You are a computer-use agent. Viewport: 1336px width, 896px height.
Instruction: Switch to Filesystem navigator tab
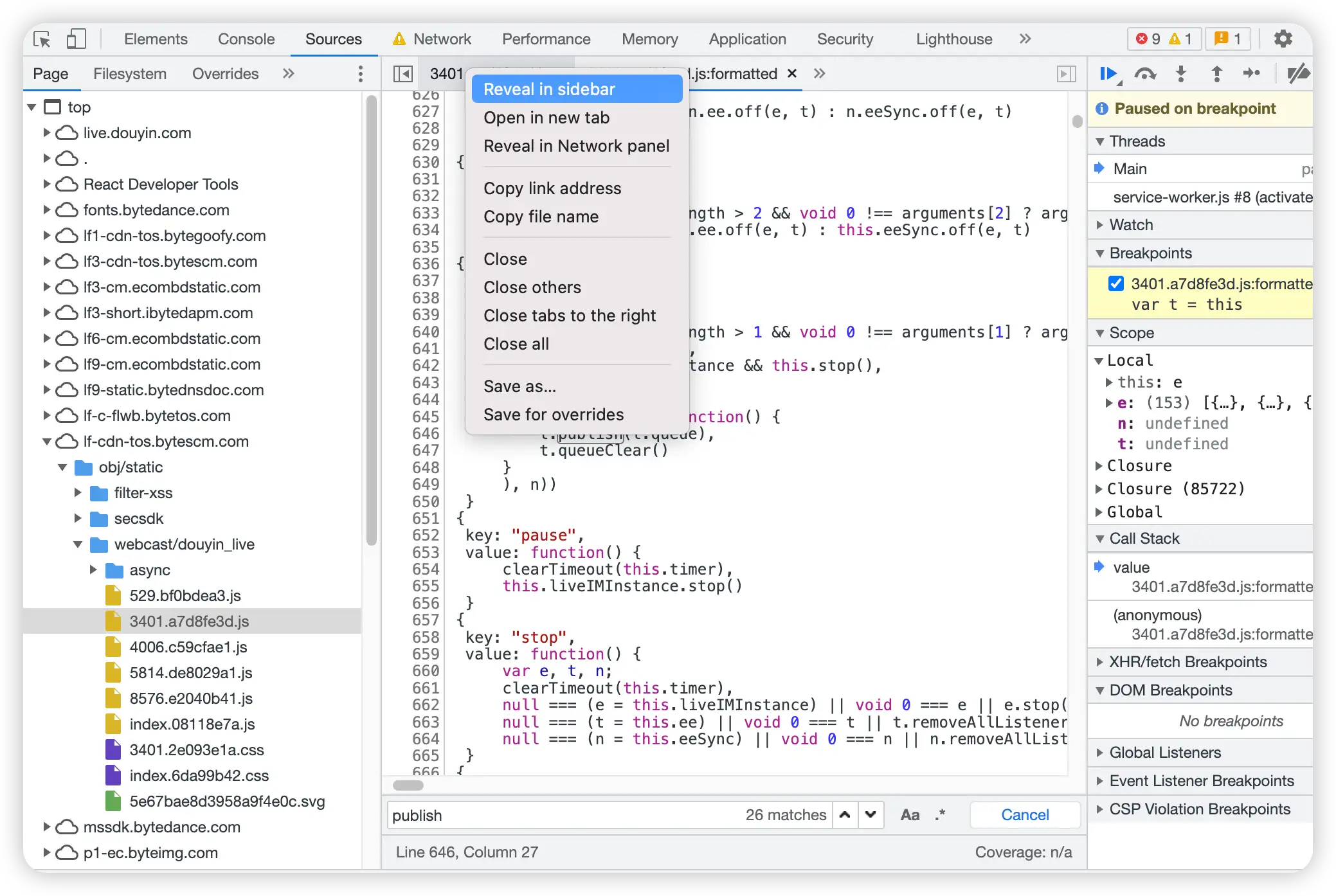click(130, 74)
